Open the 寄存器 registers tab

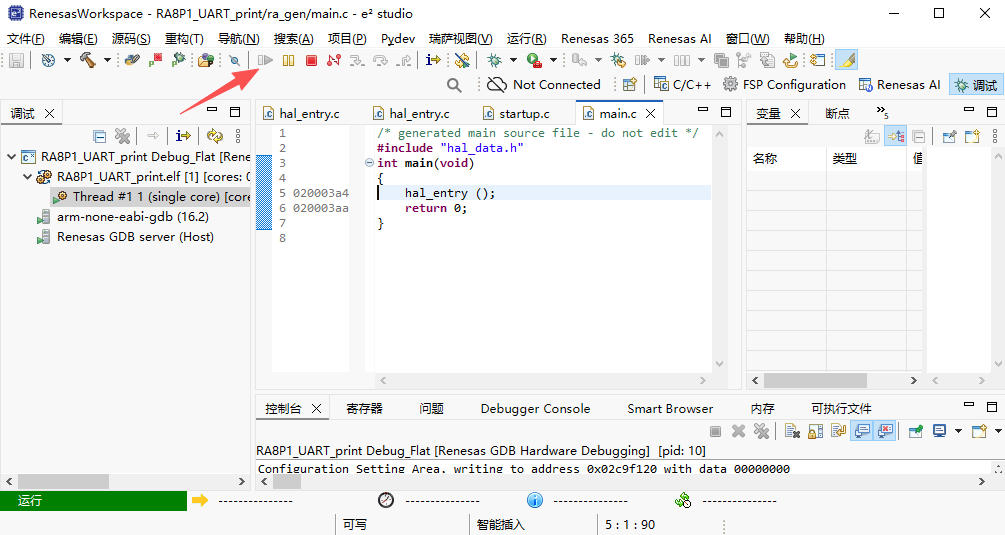coord(364,408)
